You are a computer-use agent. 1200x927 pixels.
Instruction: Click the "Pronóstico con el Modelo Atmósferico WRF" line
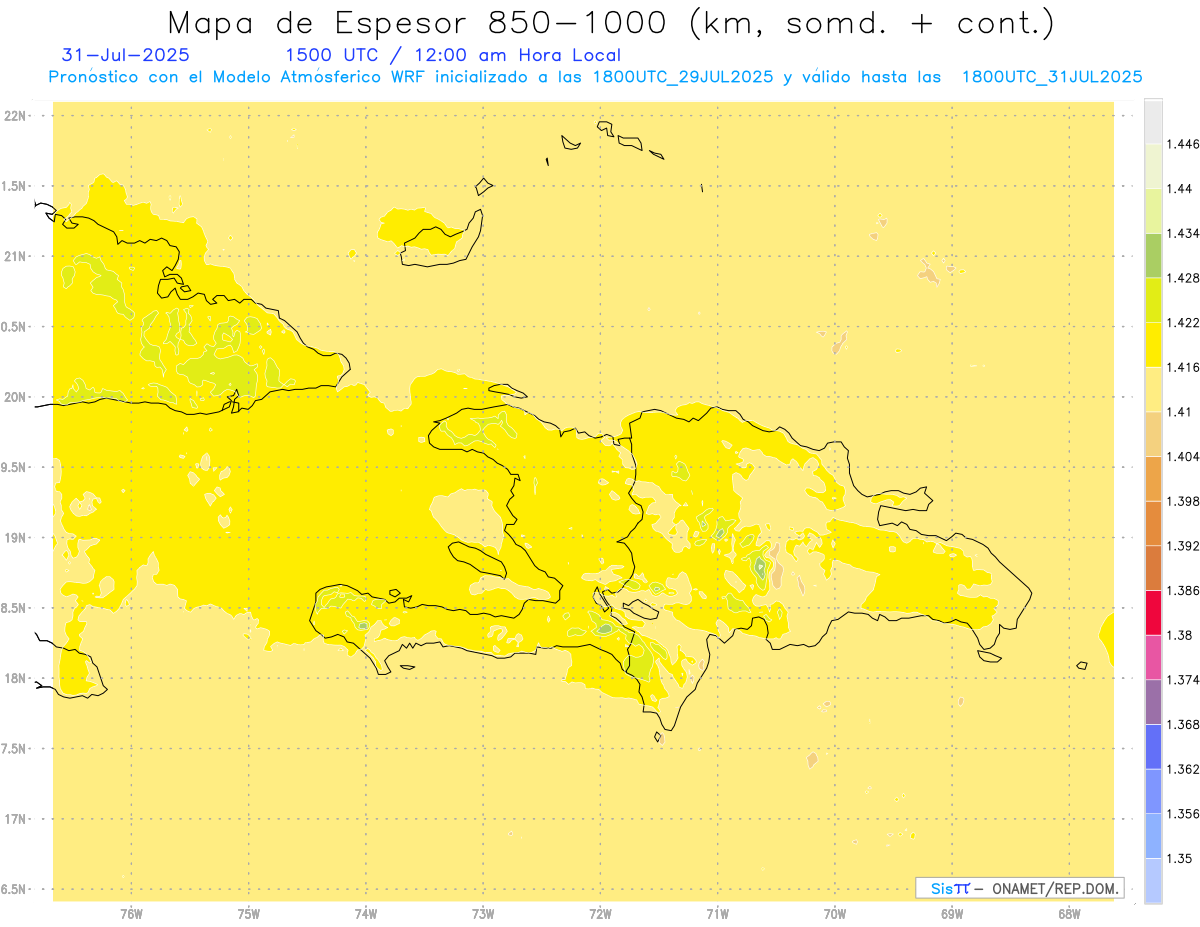596,77
